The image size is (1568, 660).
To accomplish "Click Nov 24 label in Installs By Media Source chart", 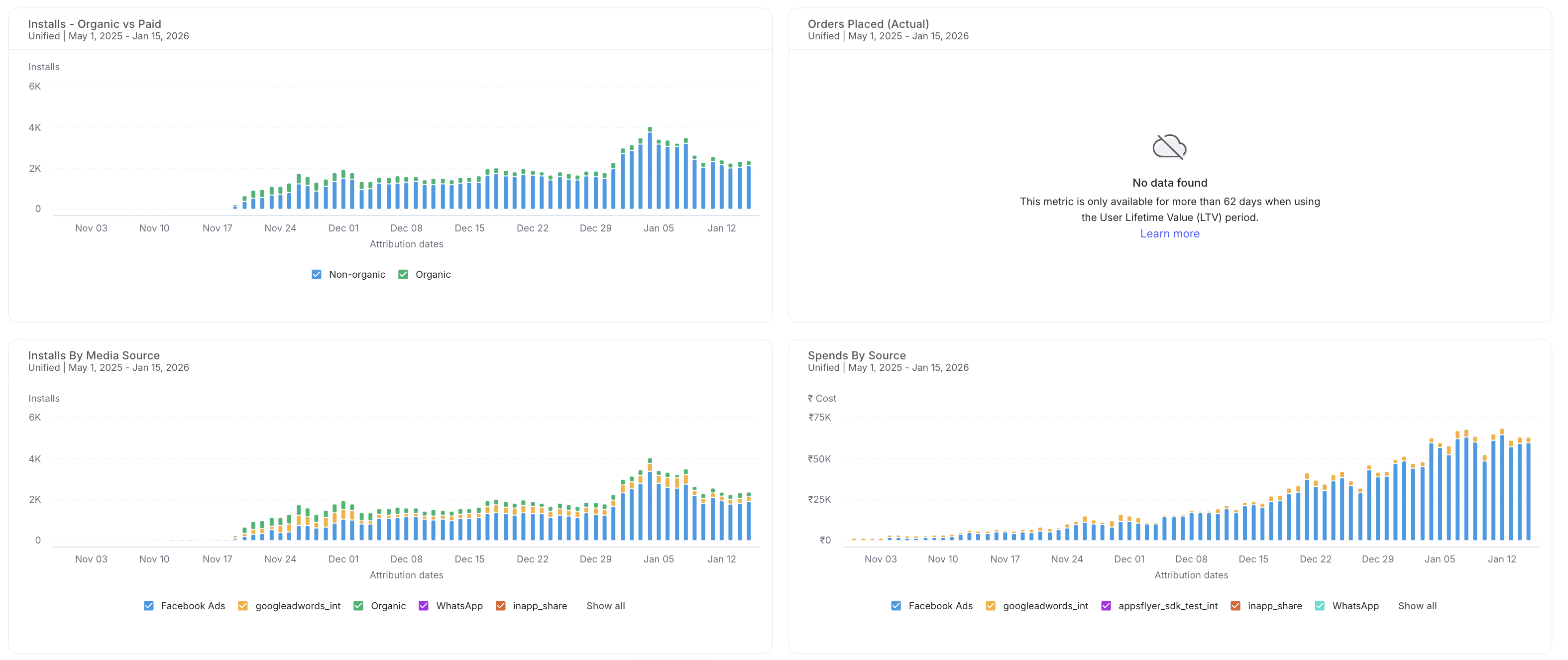I will pyautogui.click(x=280, y=559).
